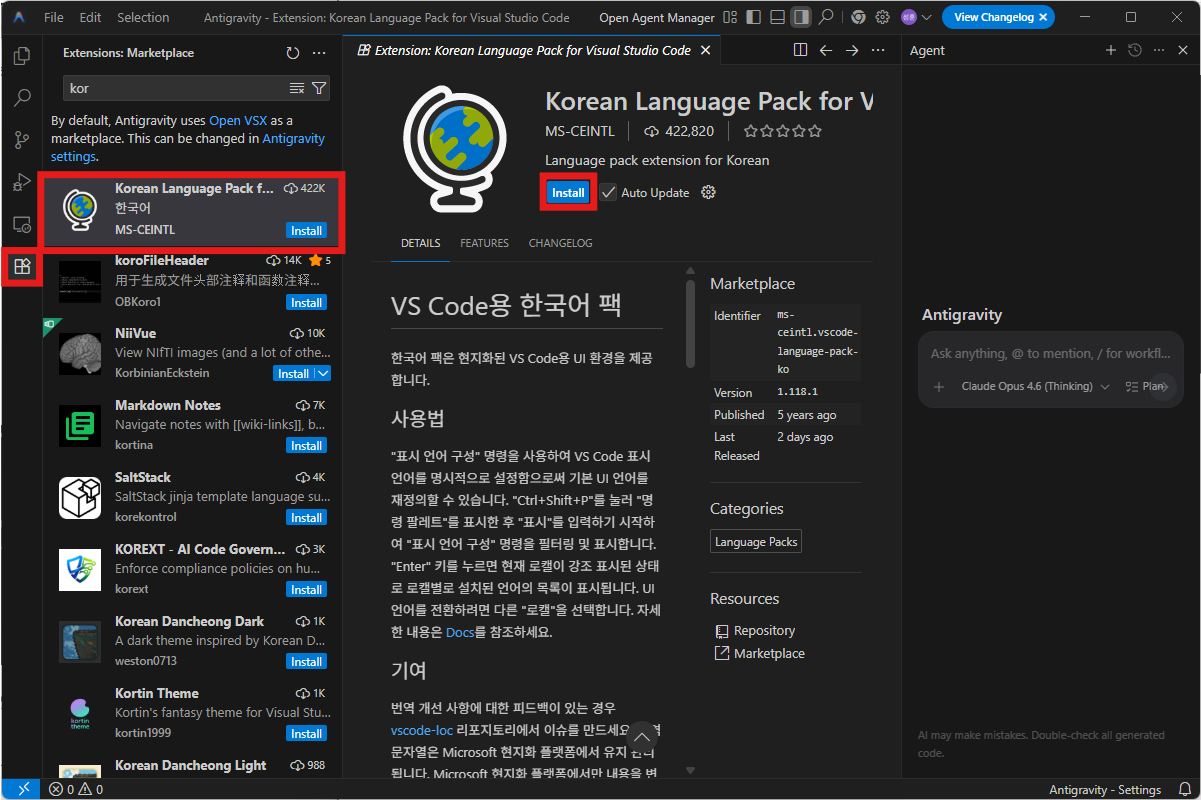
Task: Switch to the FEATURES tab
Action: coord(484,243)
